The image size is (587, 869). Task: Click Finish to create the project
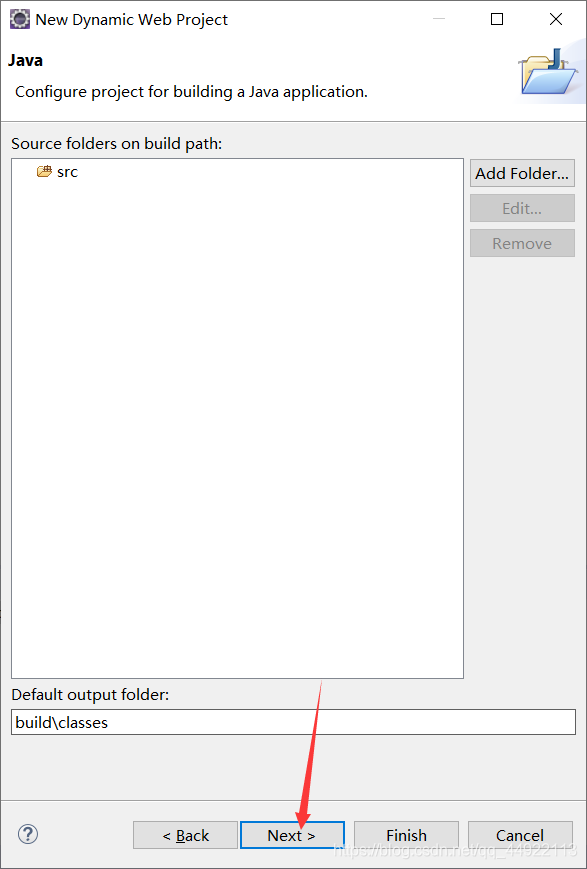point(406,835)
